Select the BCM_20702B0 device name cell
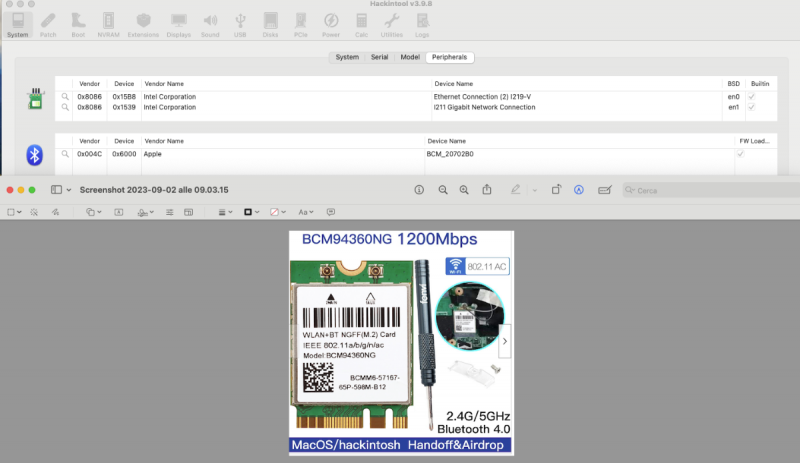The width and height of the screenshot is (800, 463). pos(450,154)
